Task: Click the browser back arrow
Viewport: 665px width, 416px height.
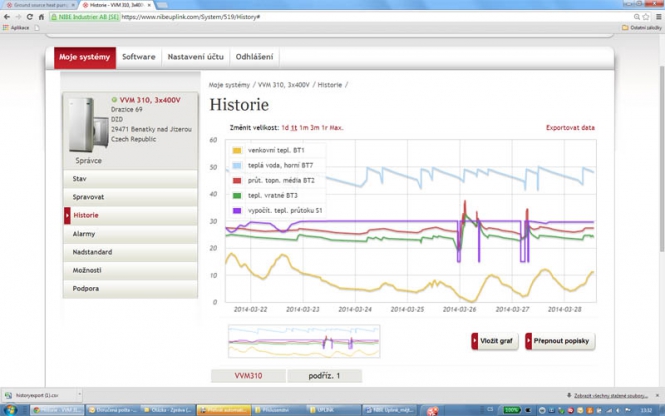Action: [7, 17]
